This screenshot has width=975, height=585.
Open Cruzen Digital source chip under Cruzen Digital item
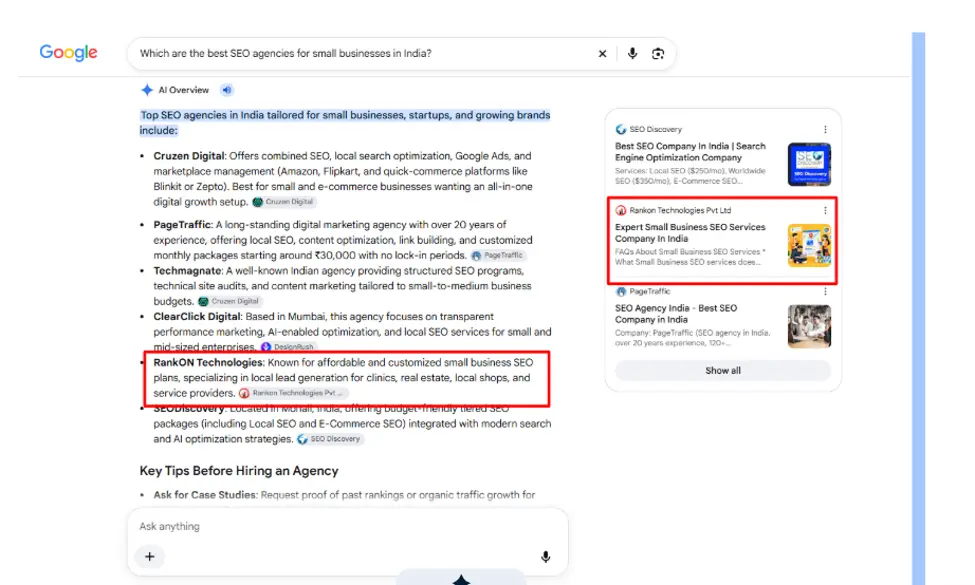tap(284, 202)
